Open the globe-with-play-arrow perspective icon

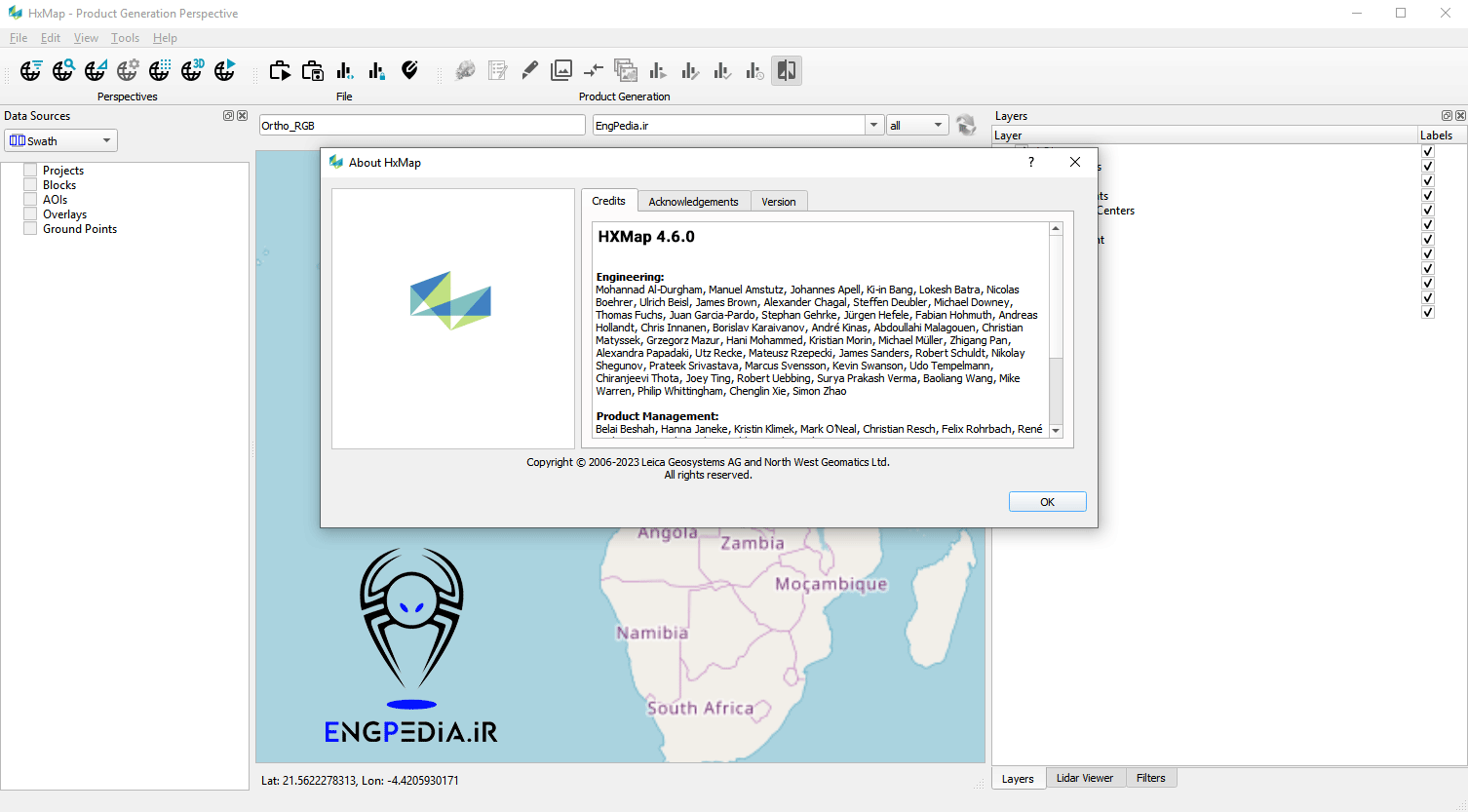[224, 70]
